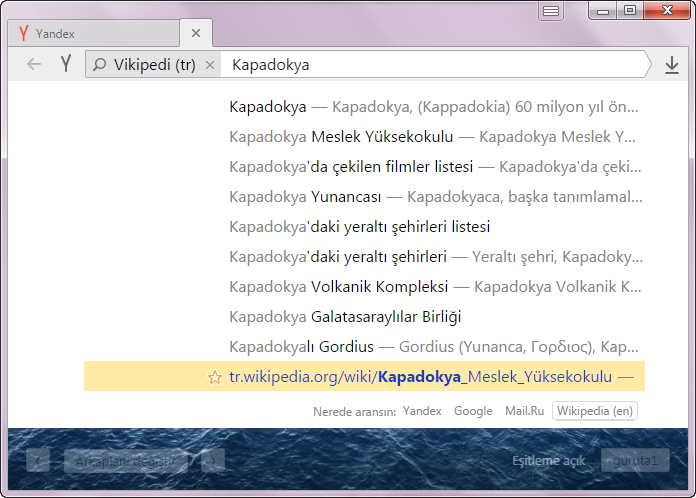The image size is (696, 498).
Task: Click the magnifier icon in address bar
Action: tap(99, 65)
